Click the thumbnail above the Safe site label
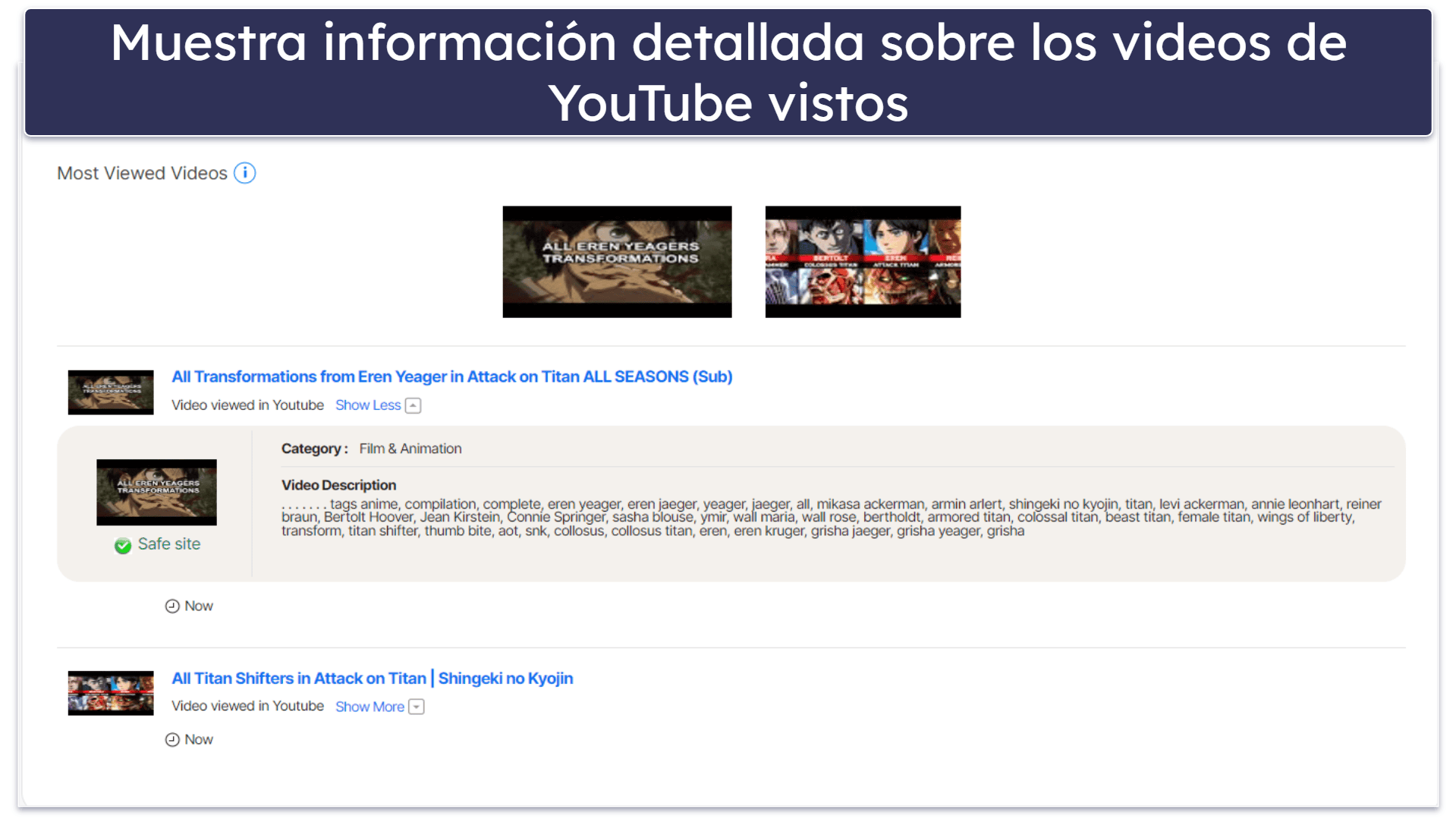The height and width of the screenshot is (819, 1456). coord(156,492)
